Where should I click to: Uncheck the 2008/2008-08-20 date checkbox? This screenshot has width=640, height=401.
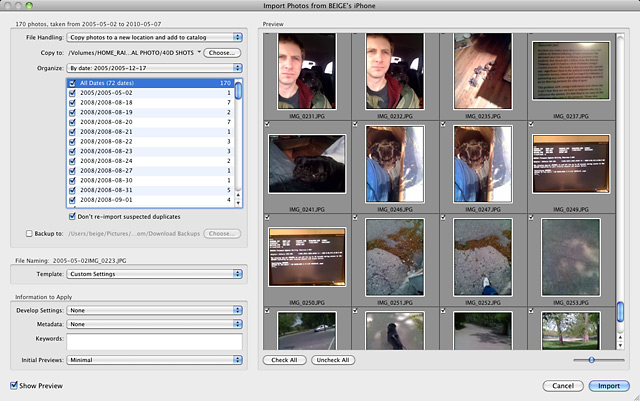point(72,122)
